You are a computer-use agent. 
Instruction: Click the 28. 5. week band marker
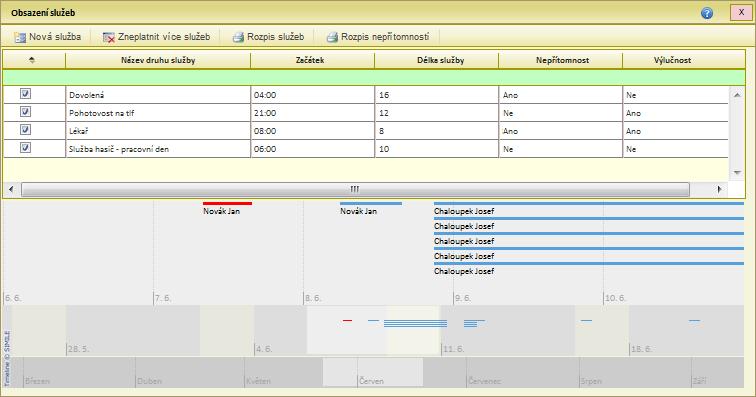(x=78, y=349)
